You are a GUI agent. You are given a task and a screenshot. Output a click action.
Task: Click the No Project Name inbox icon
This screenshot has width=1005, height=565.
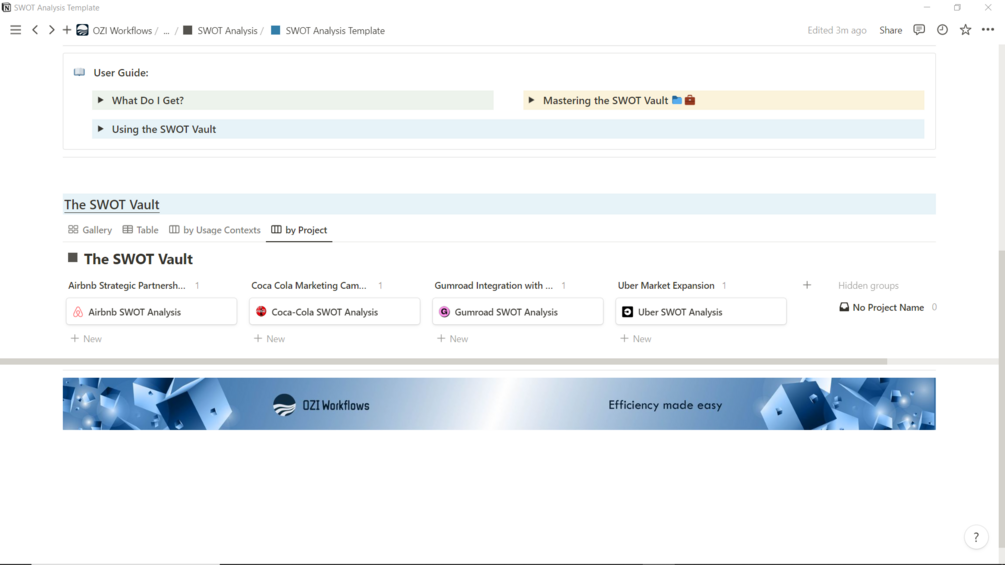(x=844, y=307)
